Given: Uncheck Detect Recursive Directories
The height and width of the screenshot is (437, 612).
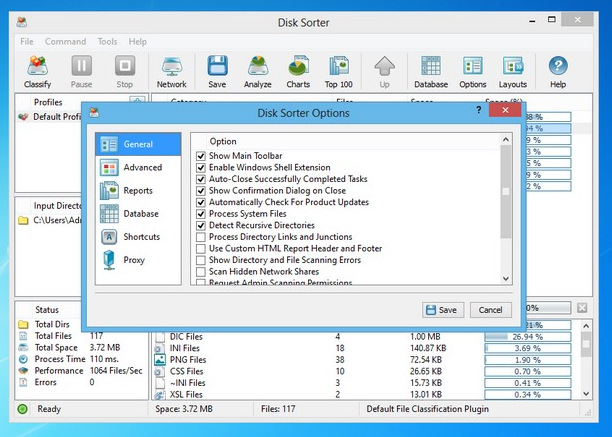Looking at the screenshot, I should coord(201,226).
